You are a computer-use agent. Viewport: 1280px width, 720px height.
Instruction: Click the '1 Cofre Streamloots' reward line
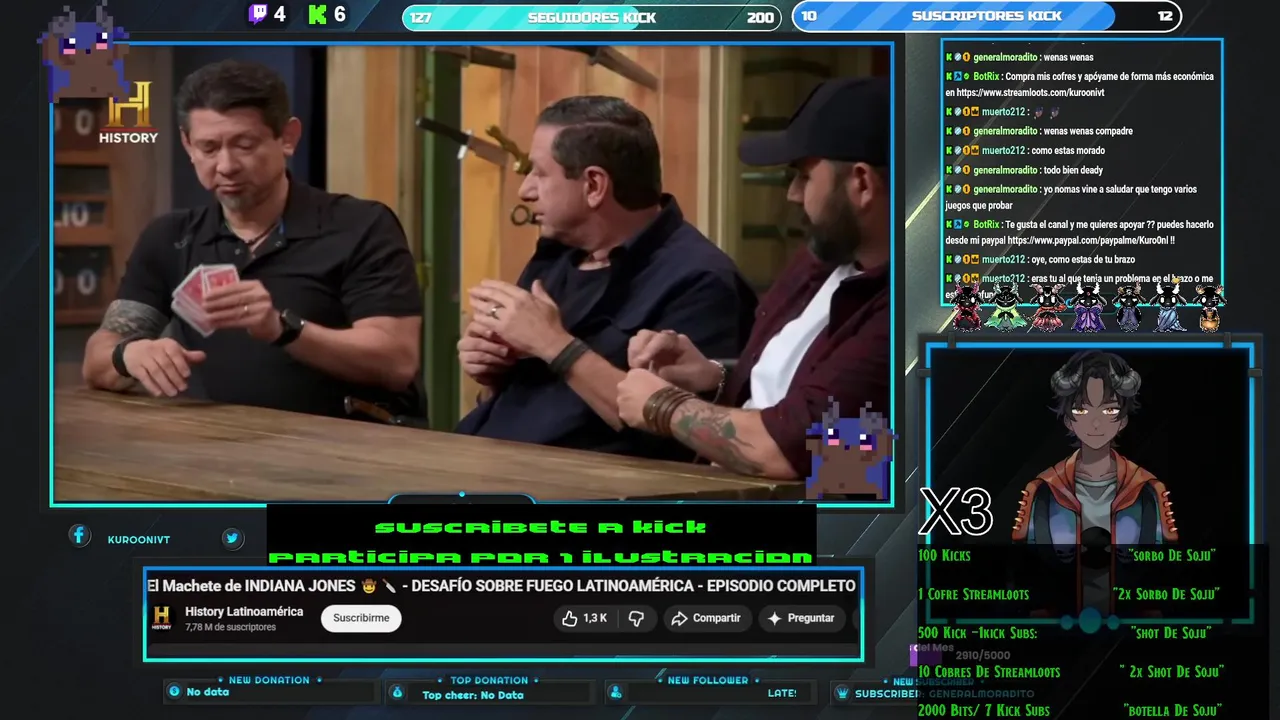973,594
